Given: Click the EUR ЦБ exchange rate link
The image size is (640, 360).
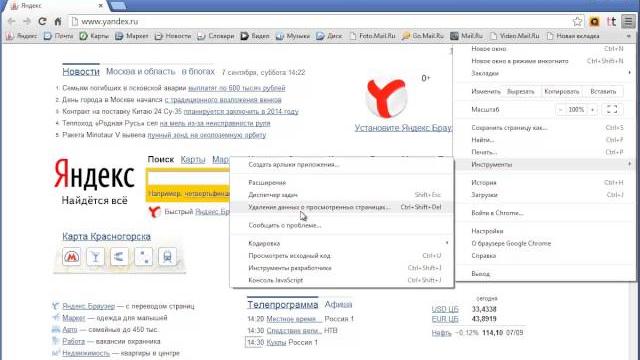Looking at the screenshot, I should 445,319.
